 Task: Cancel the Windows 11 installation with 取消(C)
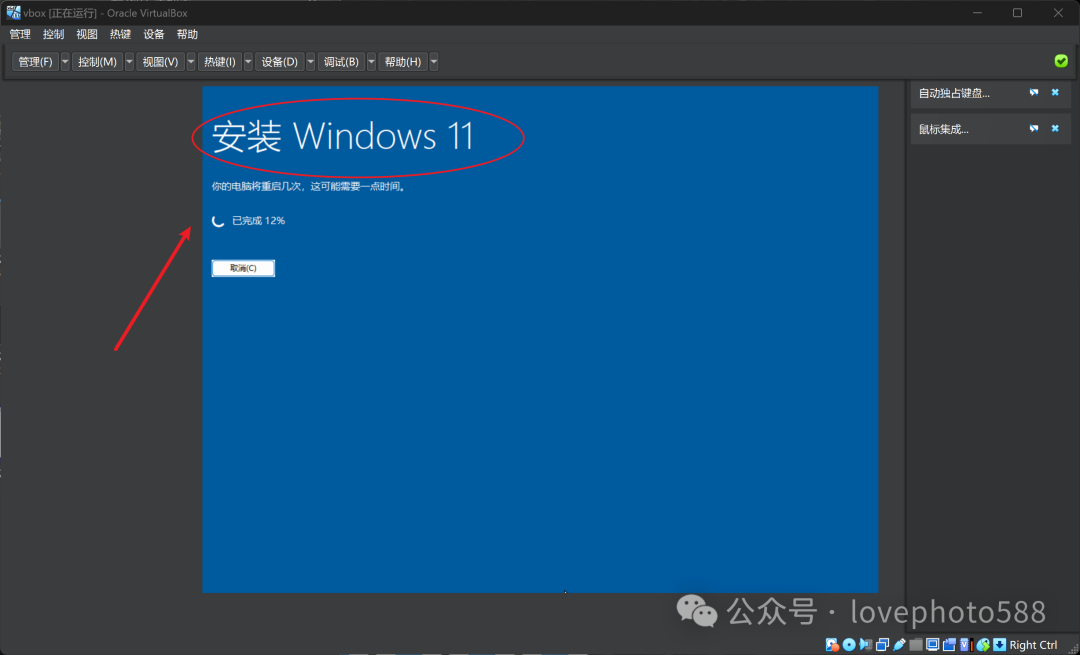pos(243,268)
